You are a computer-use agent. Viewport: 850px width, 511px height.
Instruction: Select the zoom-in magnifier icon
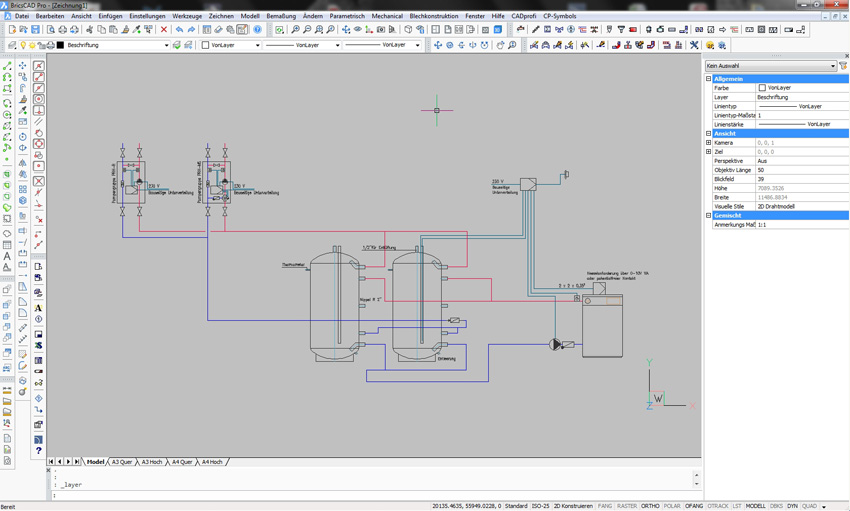click(295, 30)
